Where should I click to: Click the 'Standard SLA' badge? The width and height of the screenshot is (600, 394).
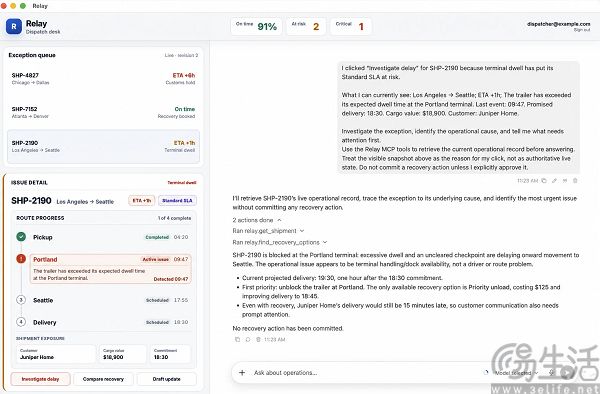[x=177, y=200]
